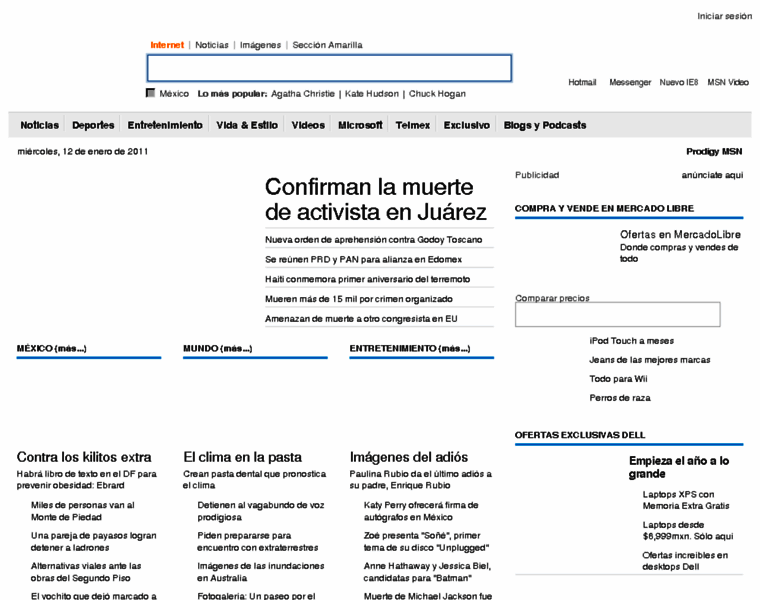
Task: Open Jeans de las mejores marcas offer
Action: coord(649,360)
